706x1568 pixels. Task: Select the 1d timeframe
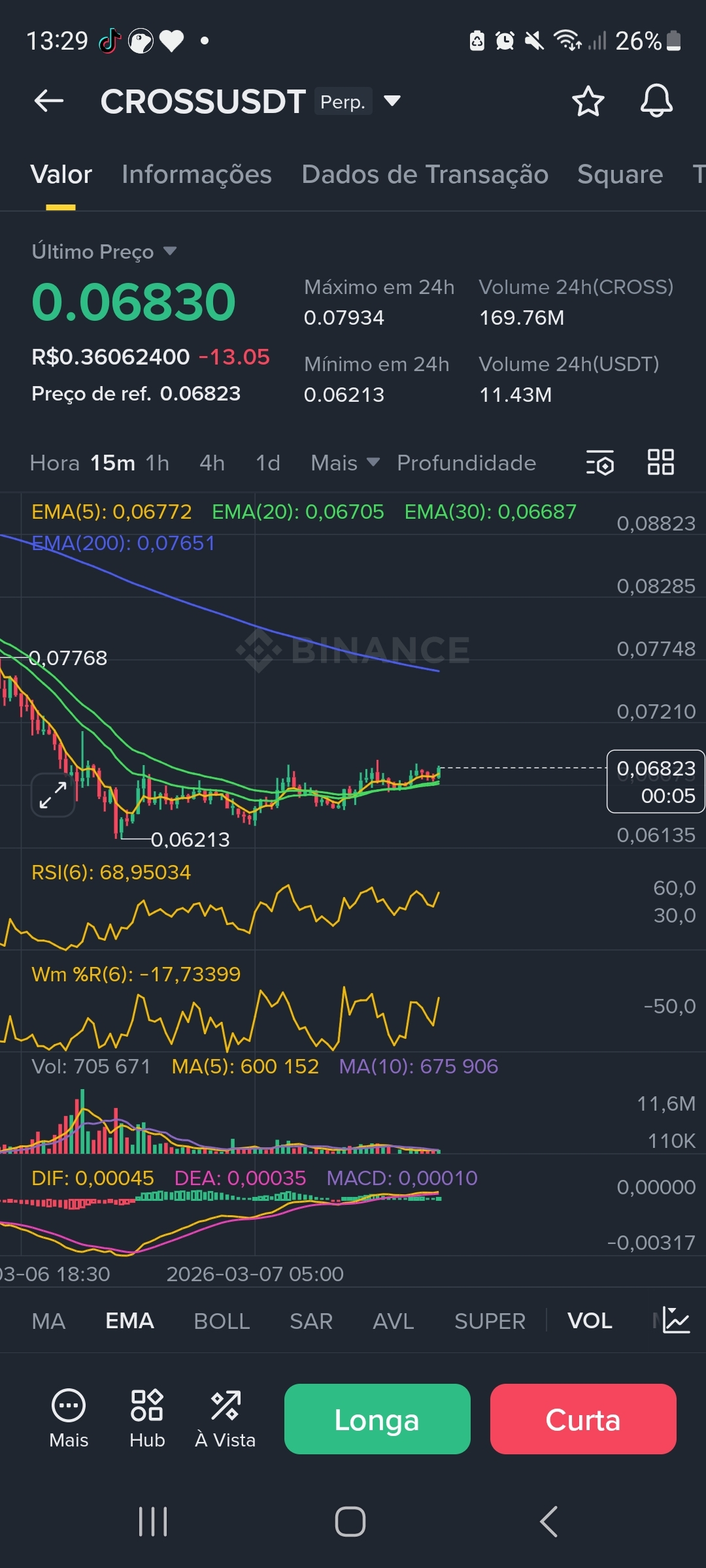pyautogui.click(x=268, y=463)
